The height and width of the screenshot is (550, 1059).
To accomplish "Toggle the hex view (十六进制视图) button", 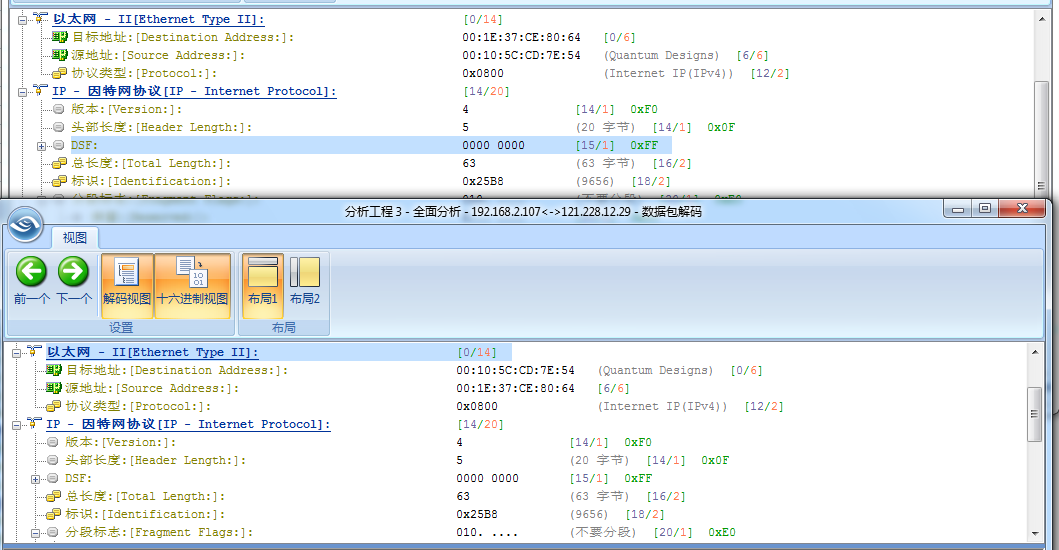I will click(192, 285).
